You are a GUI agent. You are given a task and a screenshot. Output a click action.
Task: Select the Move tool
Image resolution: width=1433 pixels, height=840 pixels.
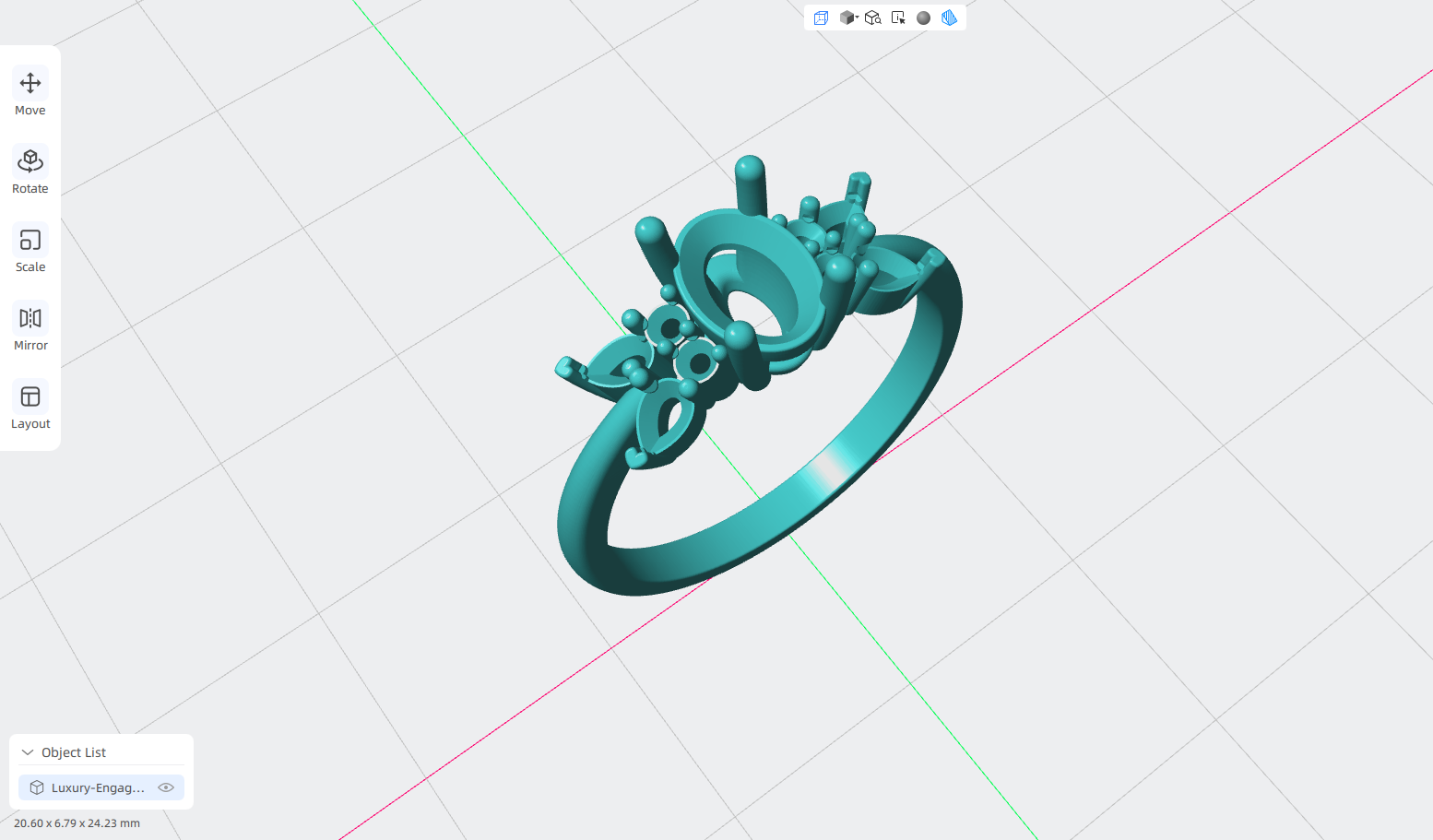tap(30, 92)
